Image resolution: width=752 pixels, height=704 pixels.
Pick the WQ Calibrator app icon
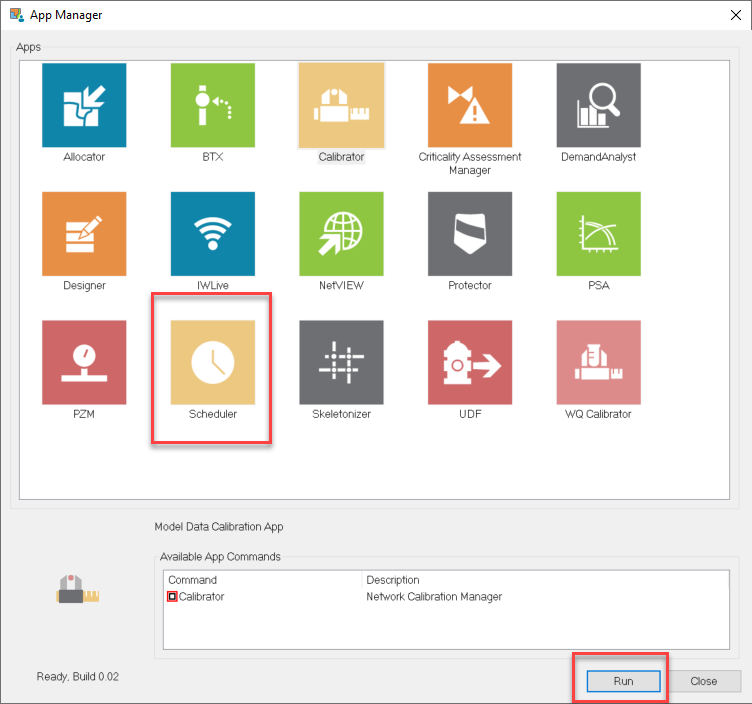pyautogui.click(x=598, y=362)
